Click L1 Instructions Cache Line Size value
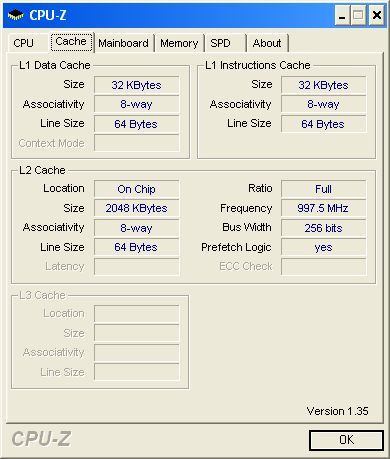The image size is (390, 459). (323, 124)
